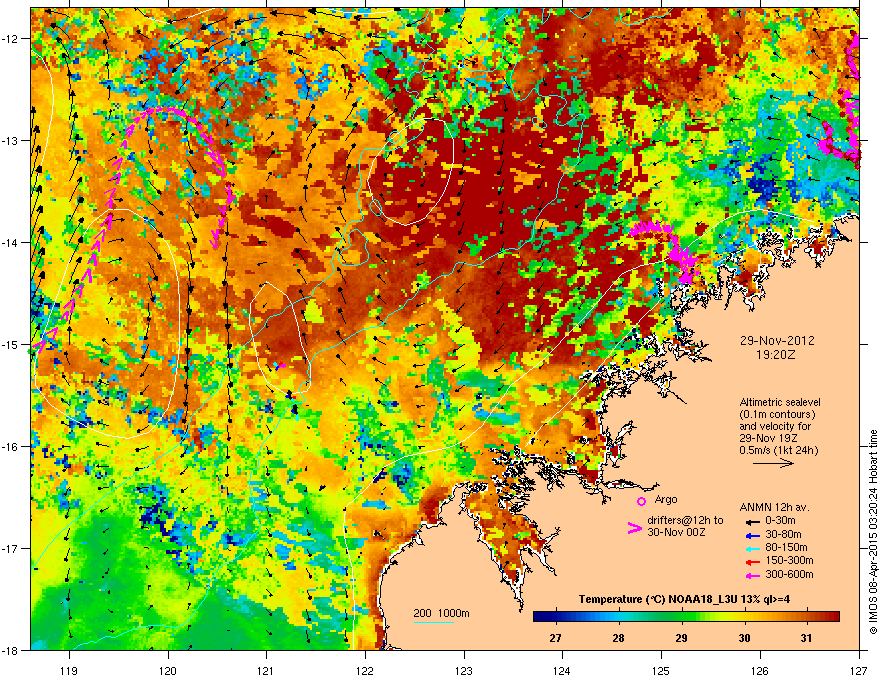880x680 pixels.
Task: Click the colorbar tick label '31'
Action: (x=806, y=638)
